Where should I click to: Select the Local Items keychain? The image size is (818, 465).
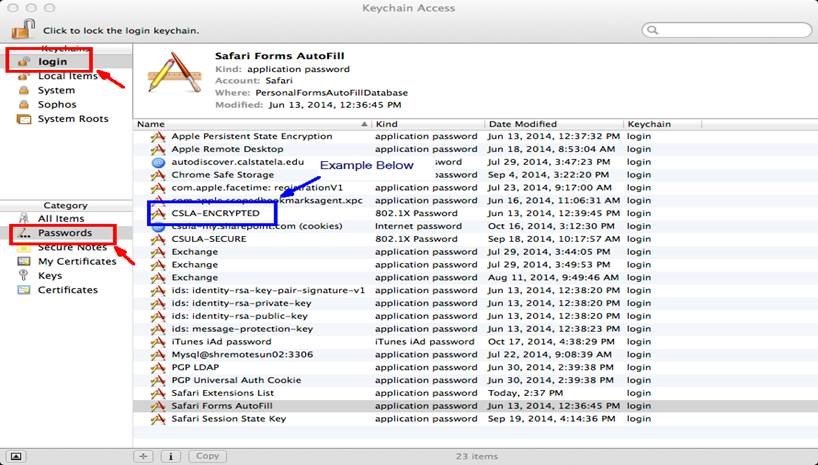[x=66, y=76]
